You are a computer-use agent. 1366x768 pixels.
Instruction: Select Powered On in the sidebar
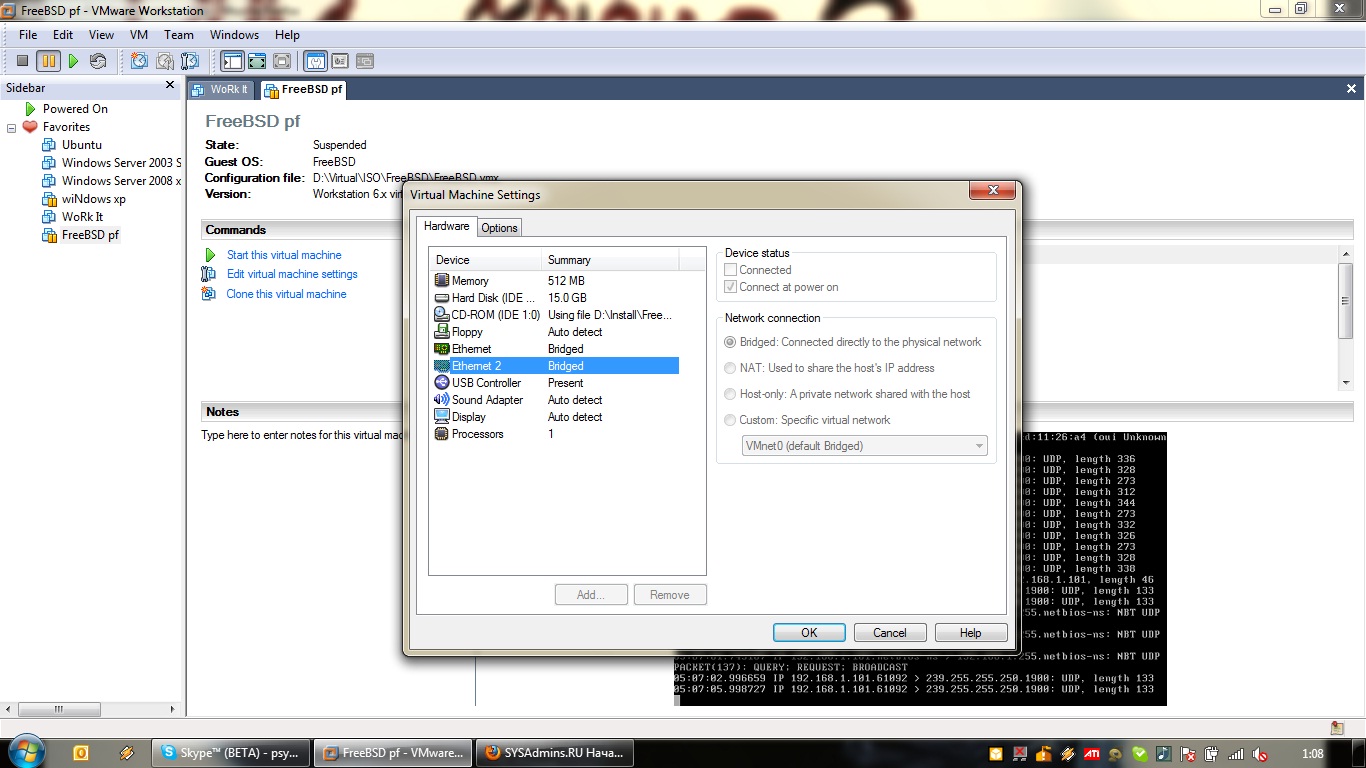(75, 109)
